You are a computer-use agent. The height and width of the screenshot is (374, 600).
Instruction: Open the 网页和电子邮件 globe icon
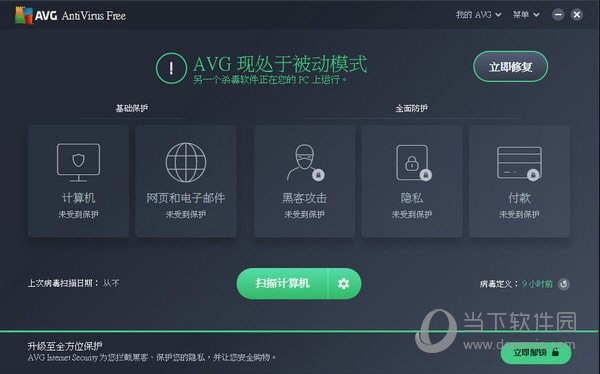coord(186,162)
